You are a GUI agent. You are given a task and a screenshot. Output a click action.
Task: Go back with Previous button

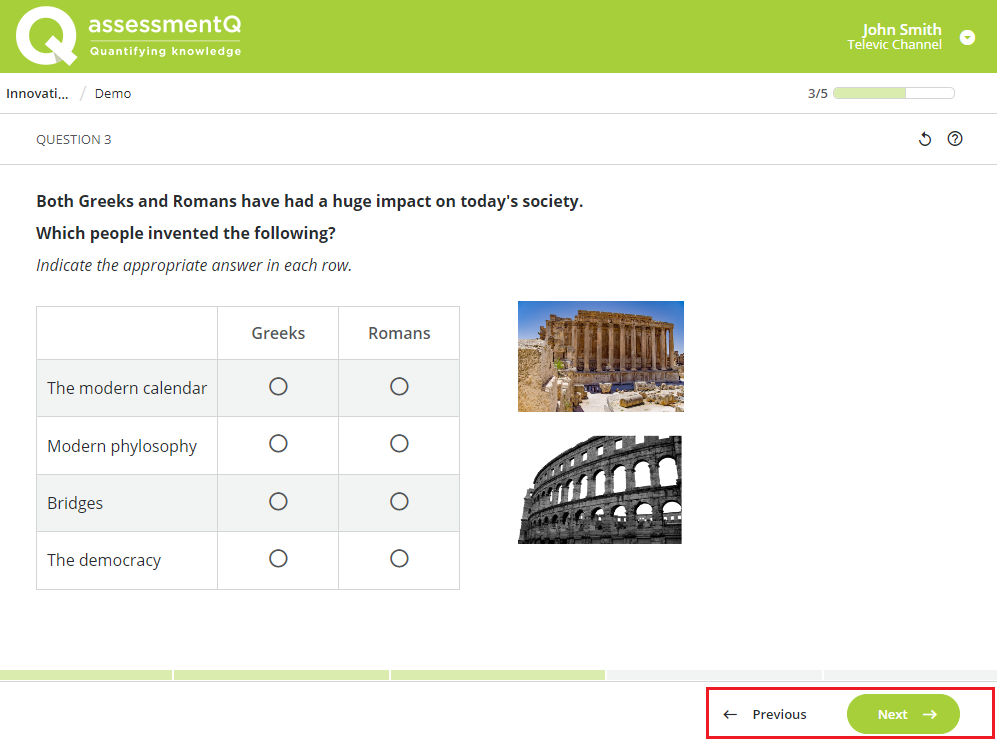(766, 714)
